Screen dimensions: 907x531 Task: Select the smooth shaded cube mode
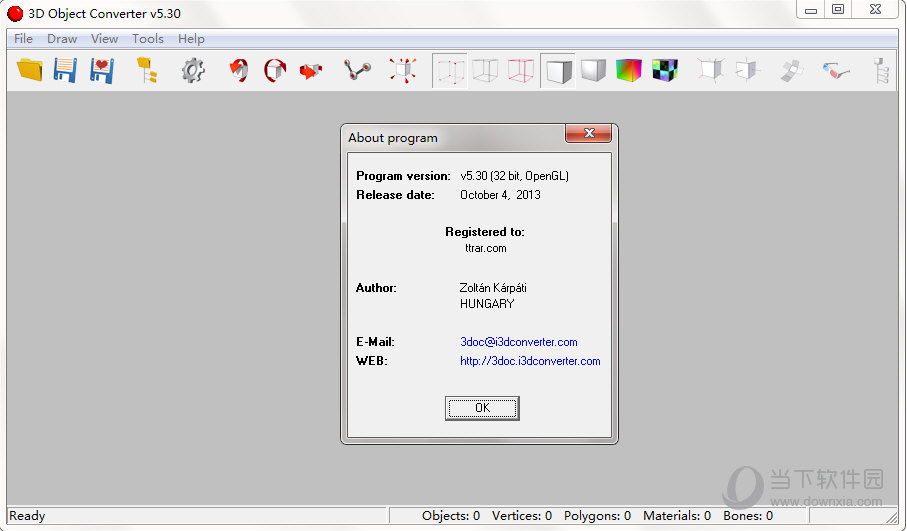click(593, 70)
